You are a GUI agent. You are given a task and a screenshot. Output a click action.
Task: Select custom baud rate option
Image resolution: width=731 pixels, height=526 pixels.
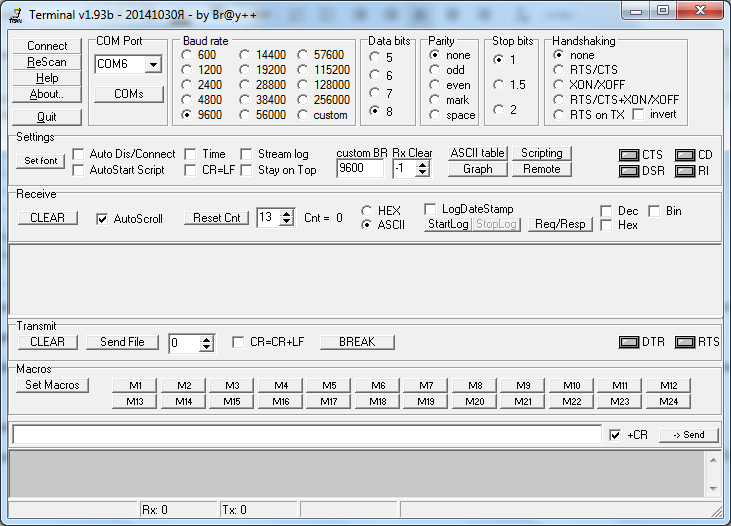pyautogui.click(x=303, y=115)
